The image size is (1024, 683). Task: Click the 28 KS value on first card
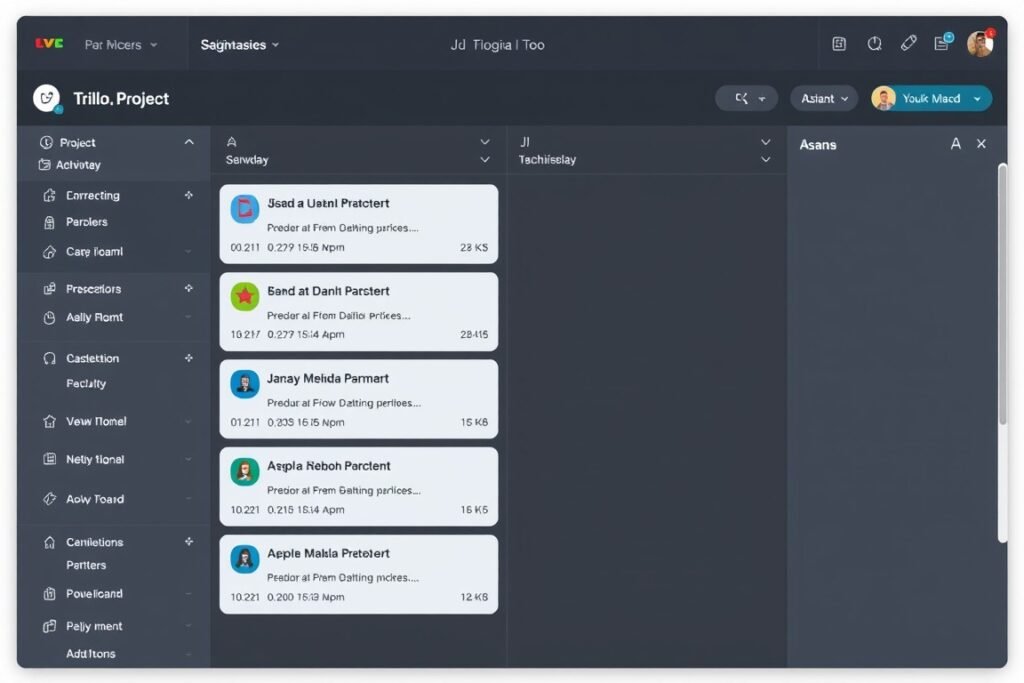coord(474,247)
